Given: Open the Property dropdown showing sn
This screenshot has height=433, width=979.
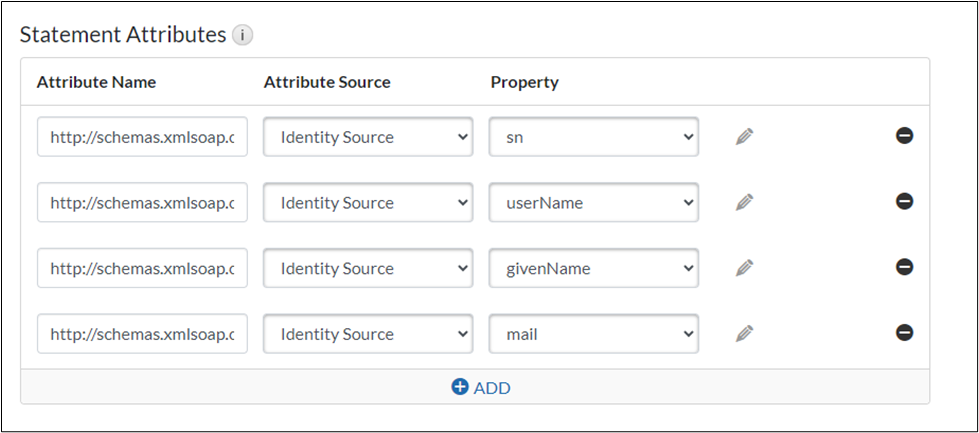Looking at the screenshot, I should (593, 137).
